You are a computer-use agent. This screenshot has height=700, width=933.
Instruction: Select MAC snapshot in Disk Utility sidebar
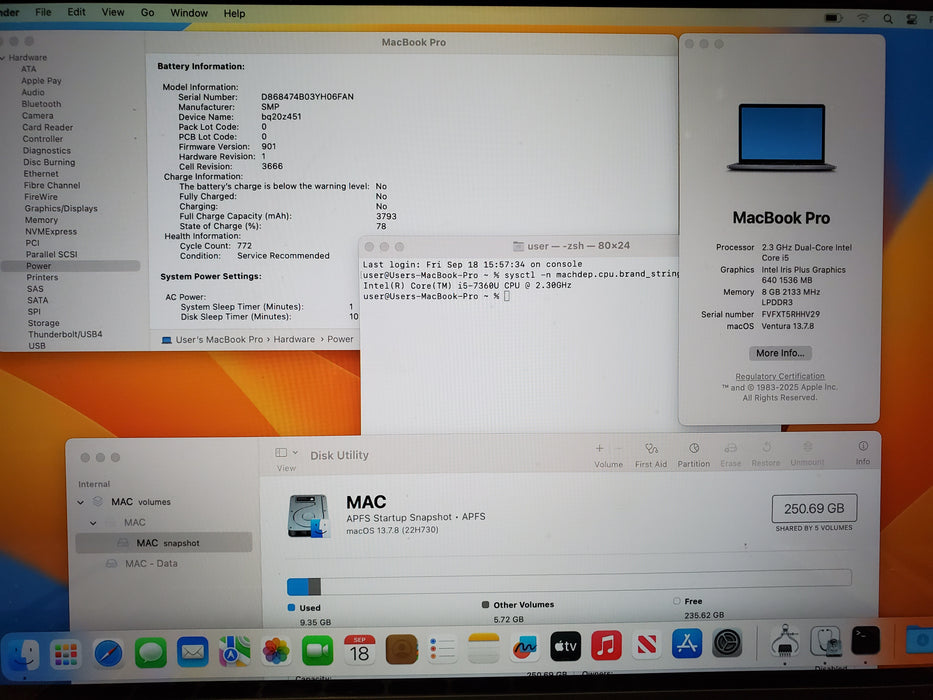pos(164,543)
